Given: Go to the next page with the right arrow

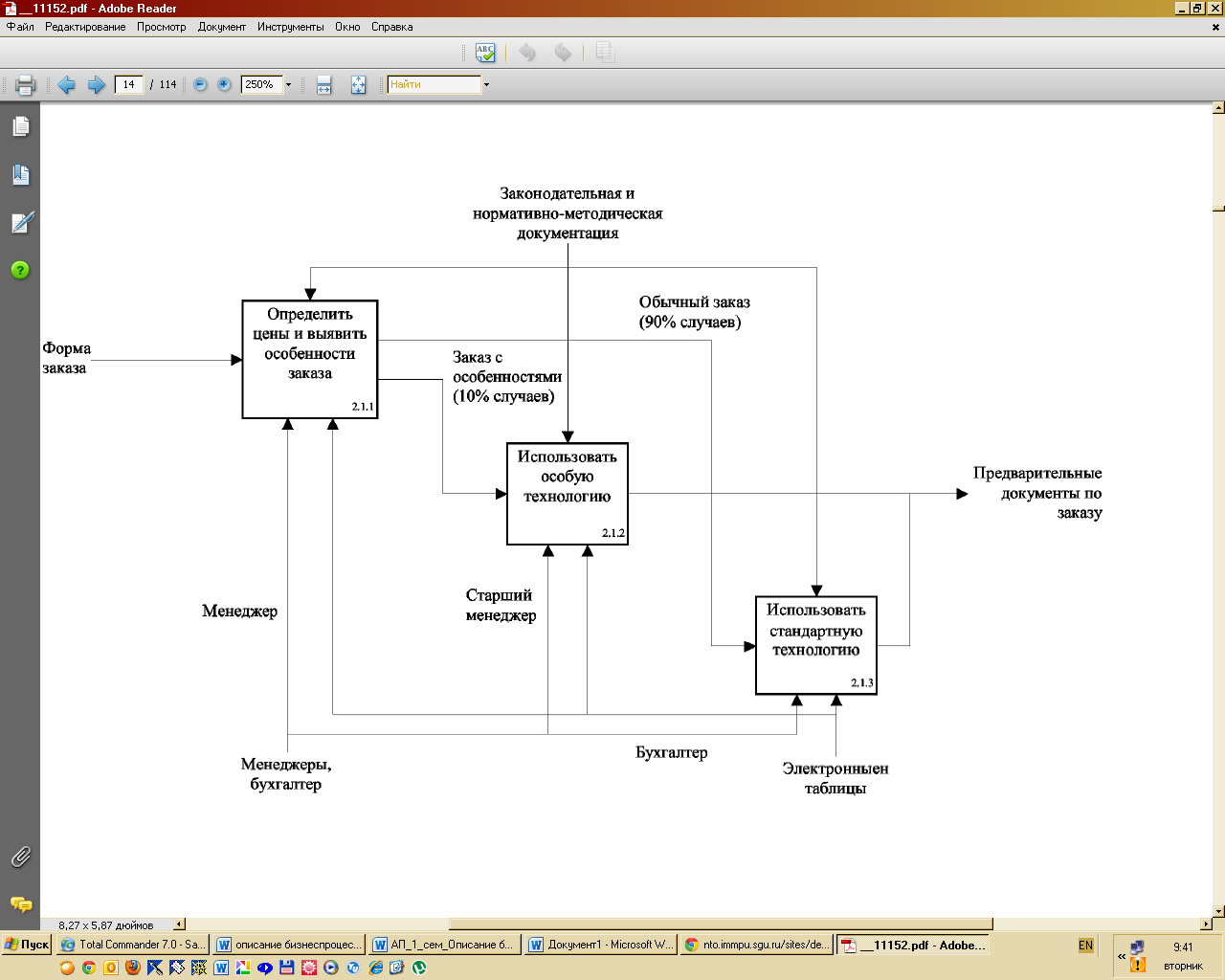Looking at the screenshot, I should point(96,85).
